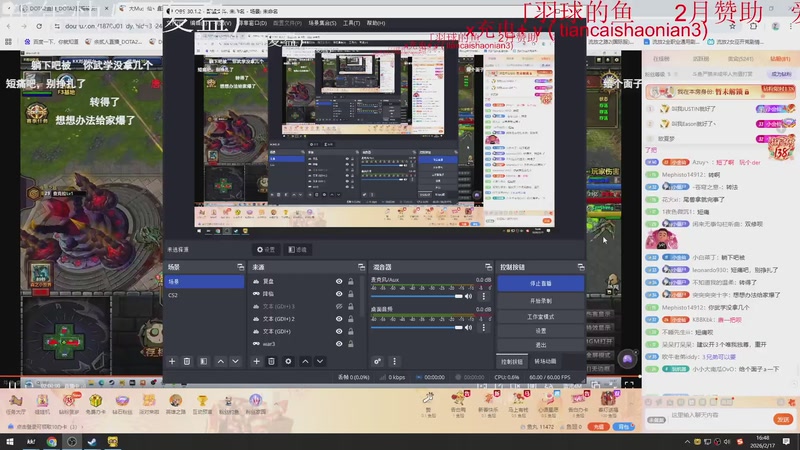The image size is (800, 450).
Task: Open 帮助(H) menu in OBS
Action: point(376,23)
